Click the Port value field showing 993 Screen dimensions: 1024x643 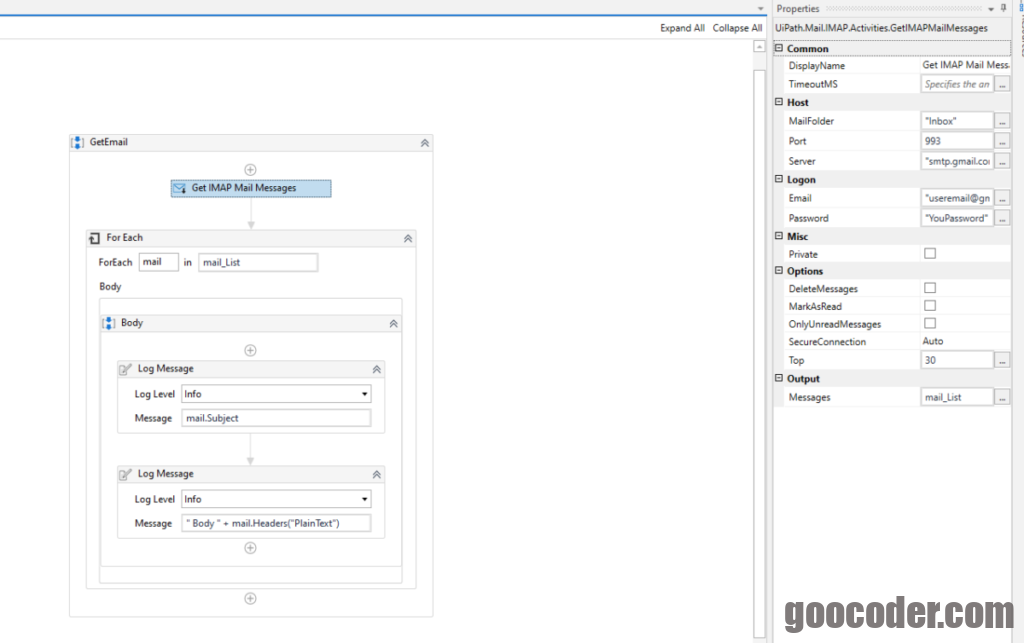956,141
